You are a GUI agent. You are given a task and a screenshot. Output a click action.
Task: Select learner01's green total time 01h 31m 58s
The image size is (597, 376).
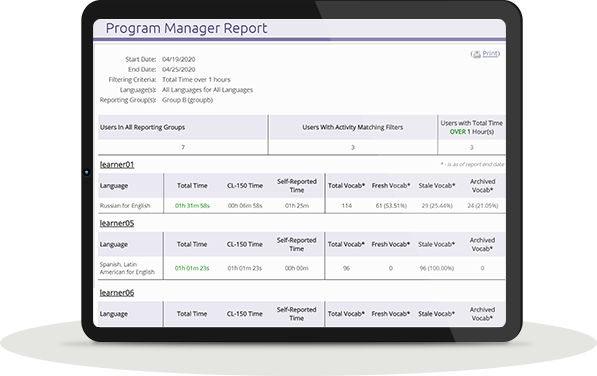(x=192, y=206)
